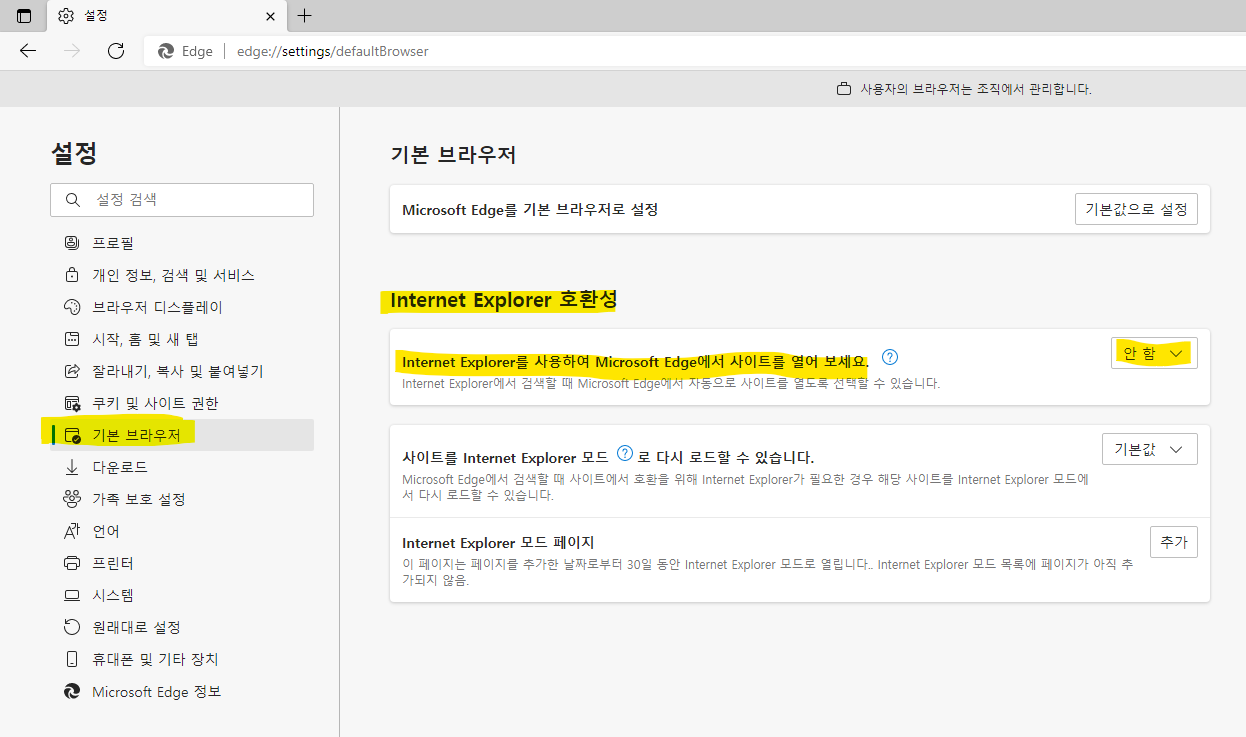Click 추가 button for IE mode pages

click(1174, 542)
